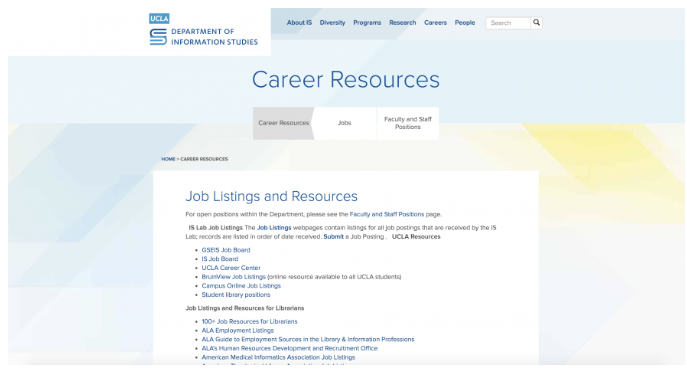The width and height of the screenshot is (687, 369).
Task: Follow the Submit a Job Posting link
Action: [333, 237]
